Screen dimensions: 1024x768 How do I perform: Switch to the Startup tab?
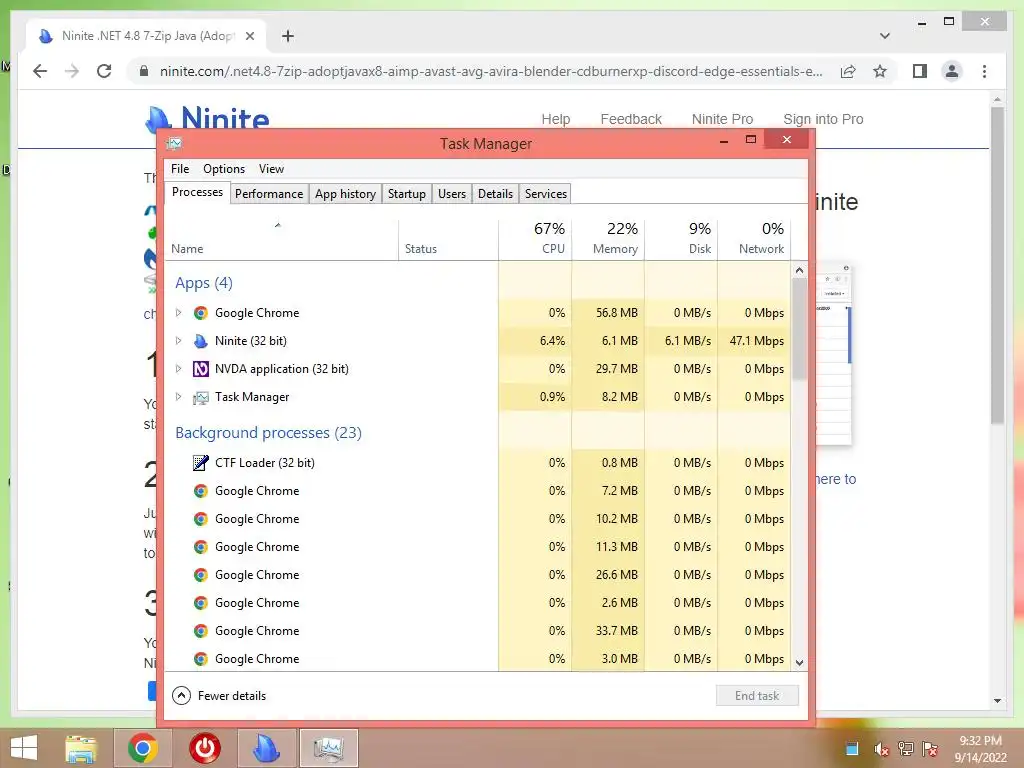(x=407, y=193)
